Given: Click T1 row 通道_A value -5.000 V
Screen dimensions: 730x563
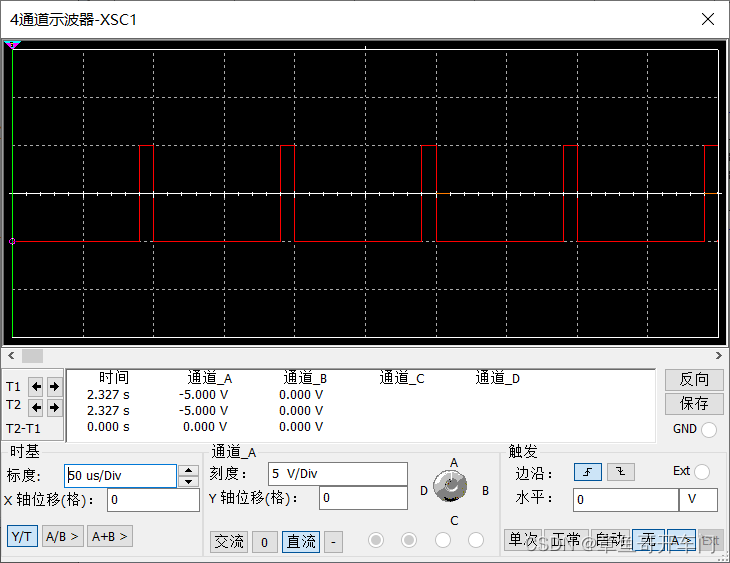Looking at the screenshot, I should click(x=204, y=394).
